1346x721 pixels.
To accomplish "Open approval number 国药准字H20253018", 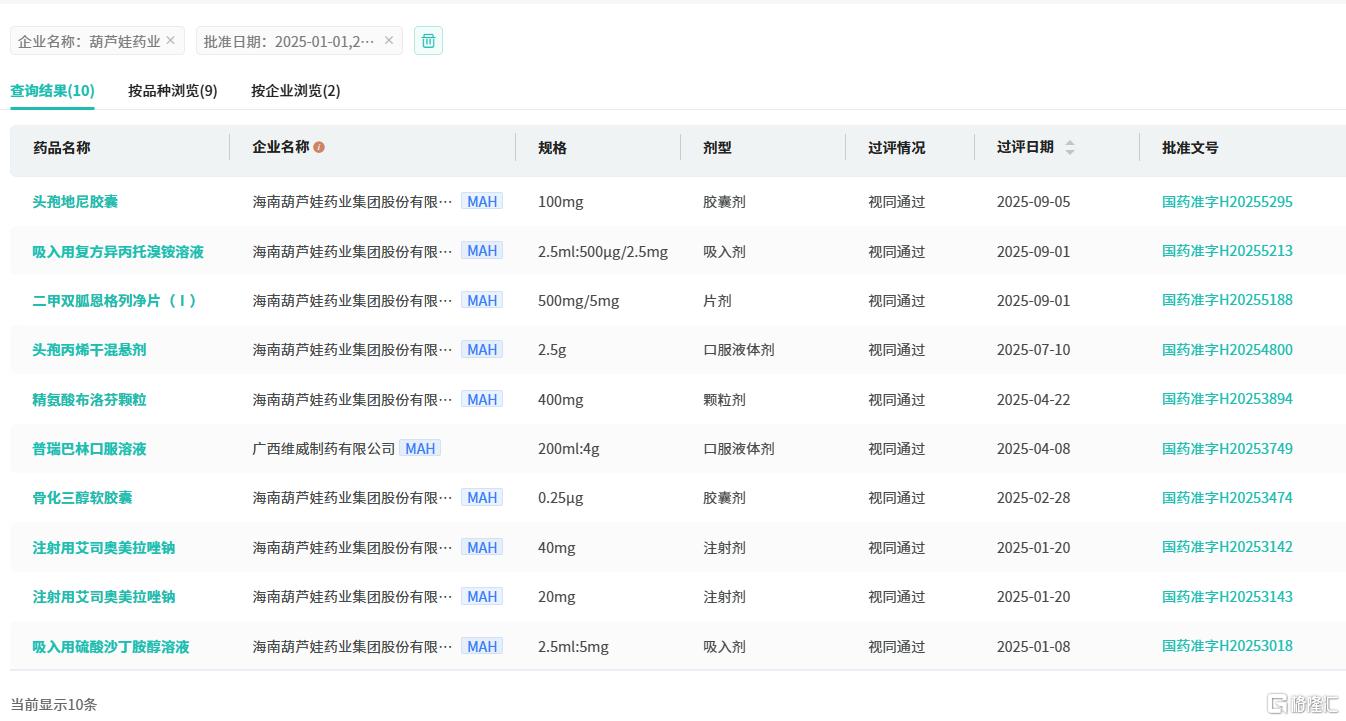I will (1227, 646).
